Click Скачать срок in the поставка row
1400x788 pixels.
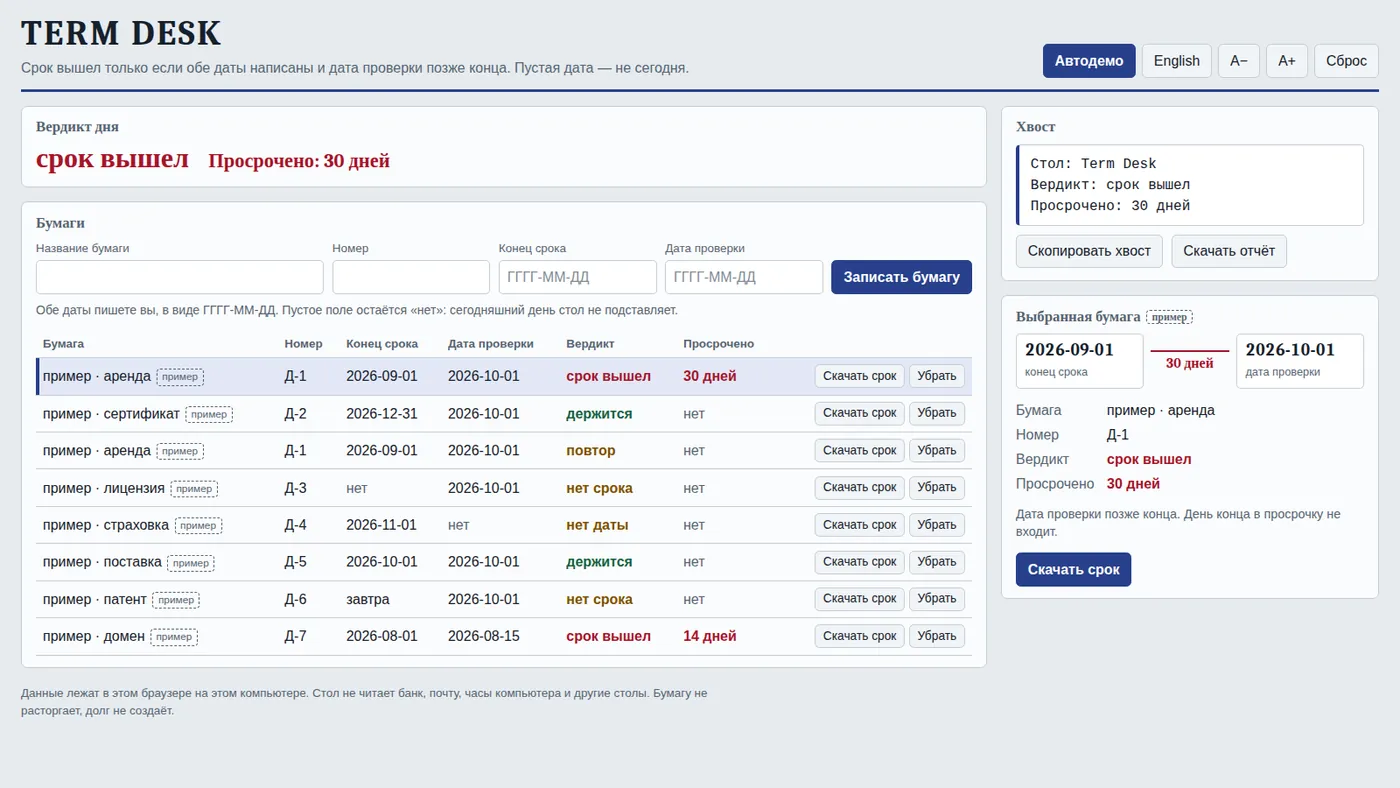click(860, 562)
